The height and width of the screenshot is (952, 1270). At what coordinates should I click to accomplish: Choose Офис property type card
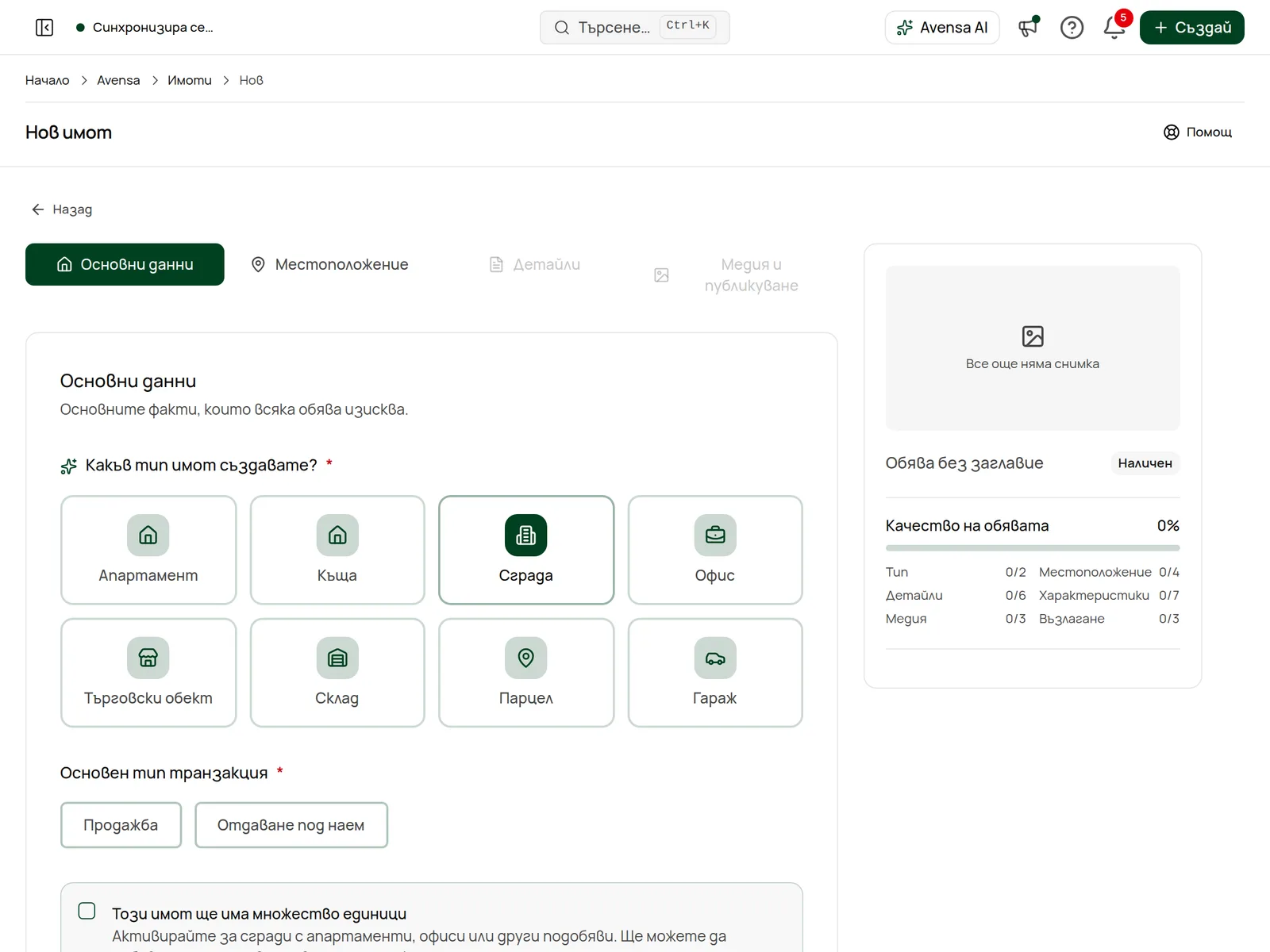click(715, 550)
